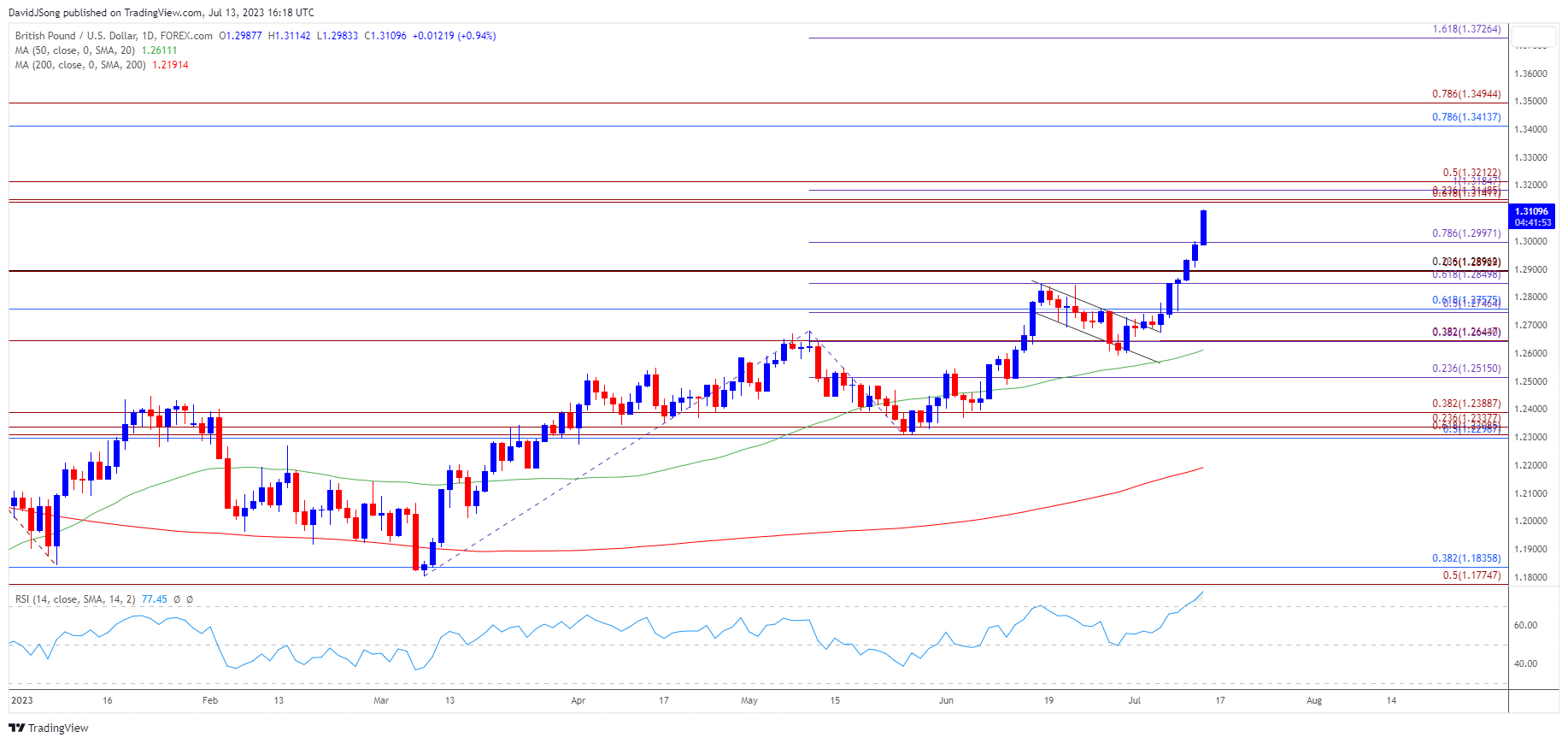This screenshot has height=743, width=1568.
Task: Click the DavidJSong published header text
Action: (161, 13)
